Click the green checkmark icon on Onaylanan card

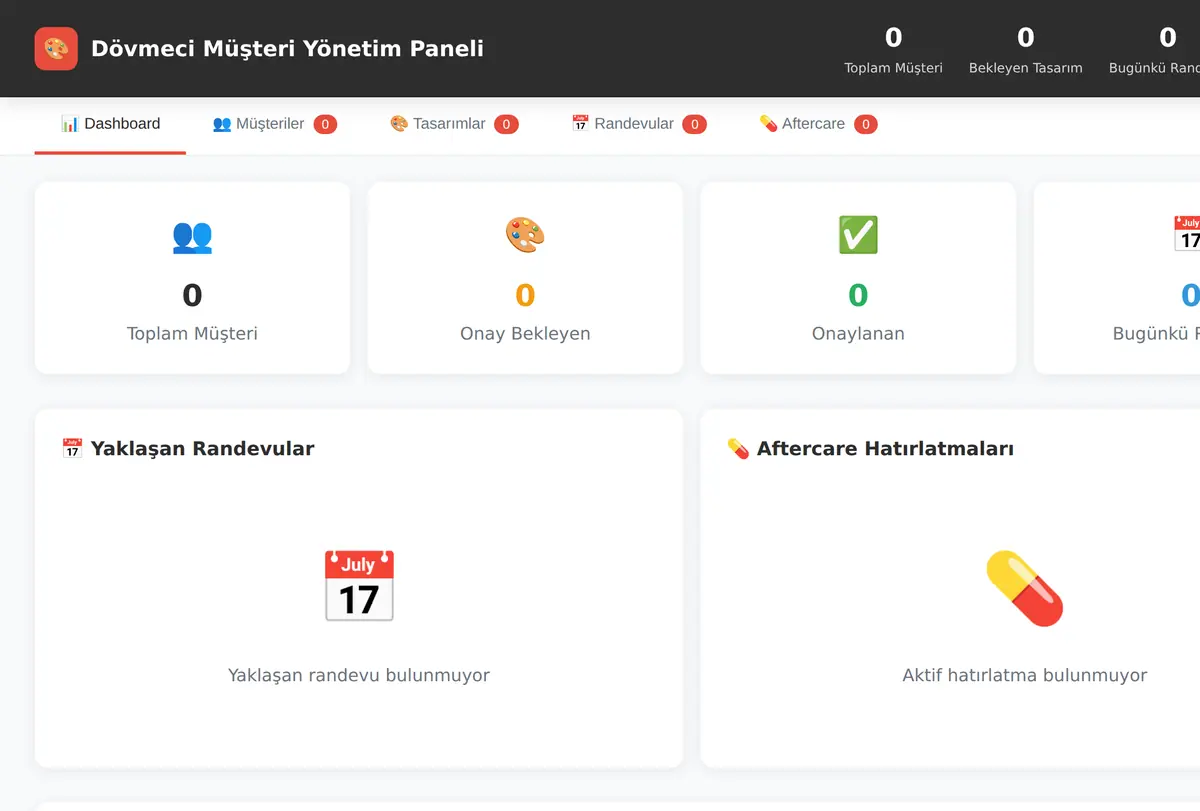pos(858,236)
